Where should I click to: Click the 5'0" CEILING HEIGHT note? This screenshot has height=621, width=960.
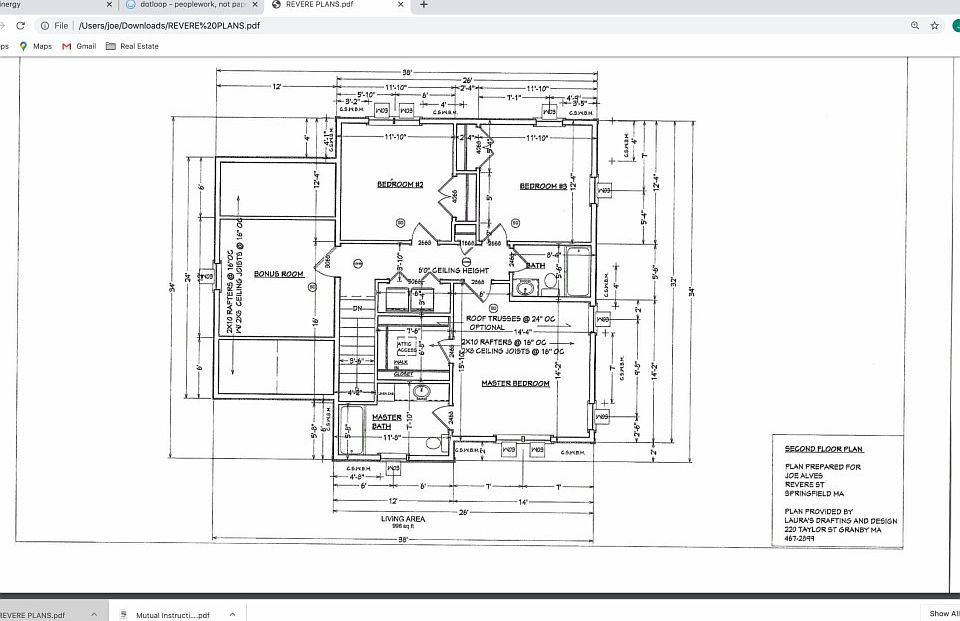click(x=454, y=270)
